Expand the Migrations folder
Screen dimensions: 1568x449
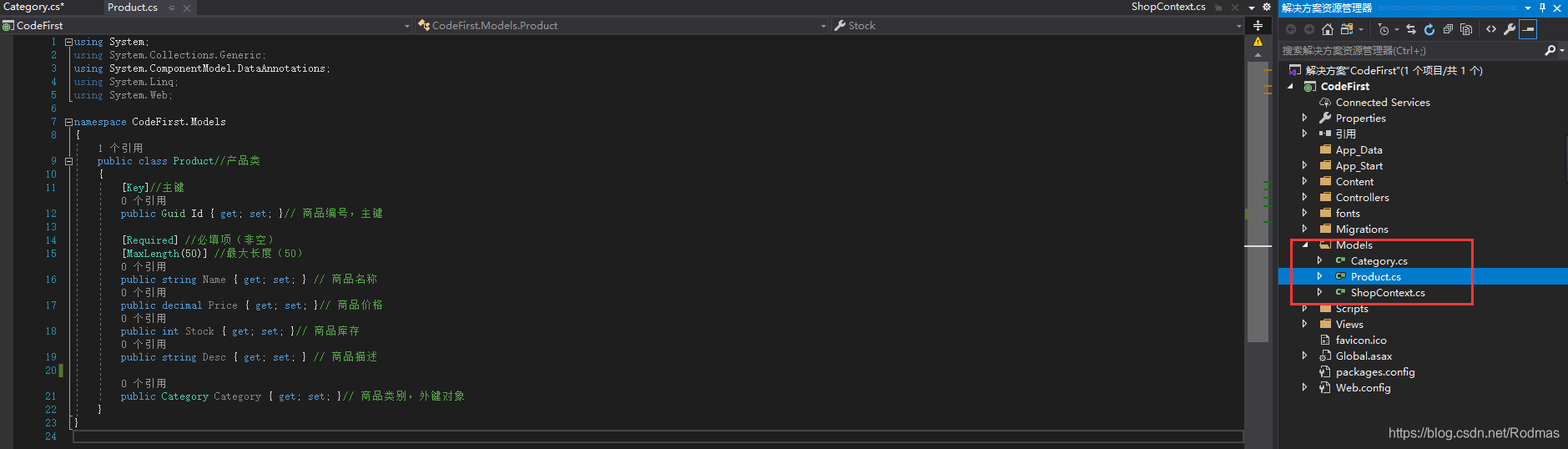click(x=1305, y=229)
